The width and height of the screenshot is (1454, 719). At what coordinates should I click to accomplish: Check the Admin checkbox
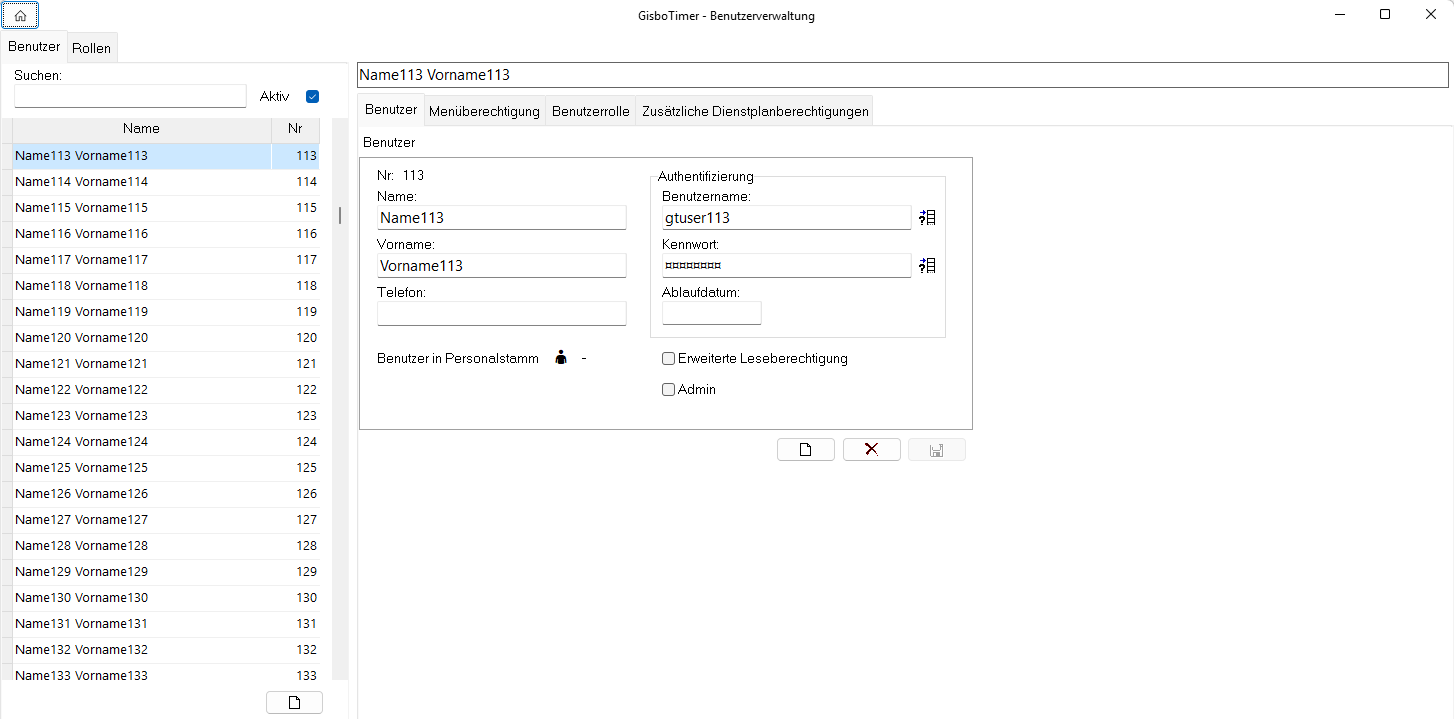(669, 390)
